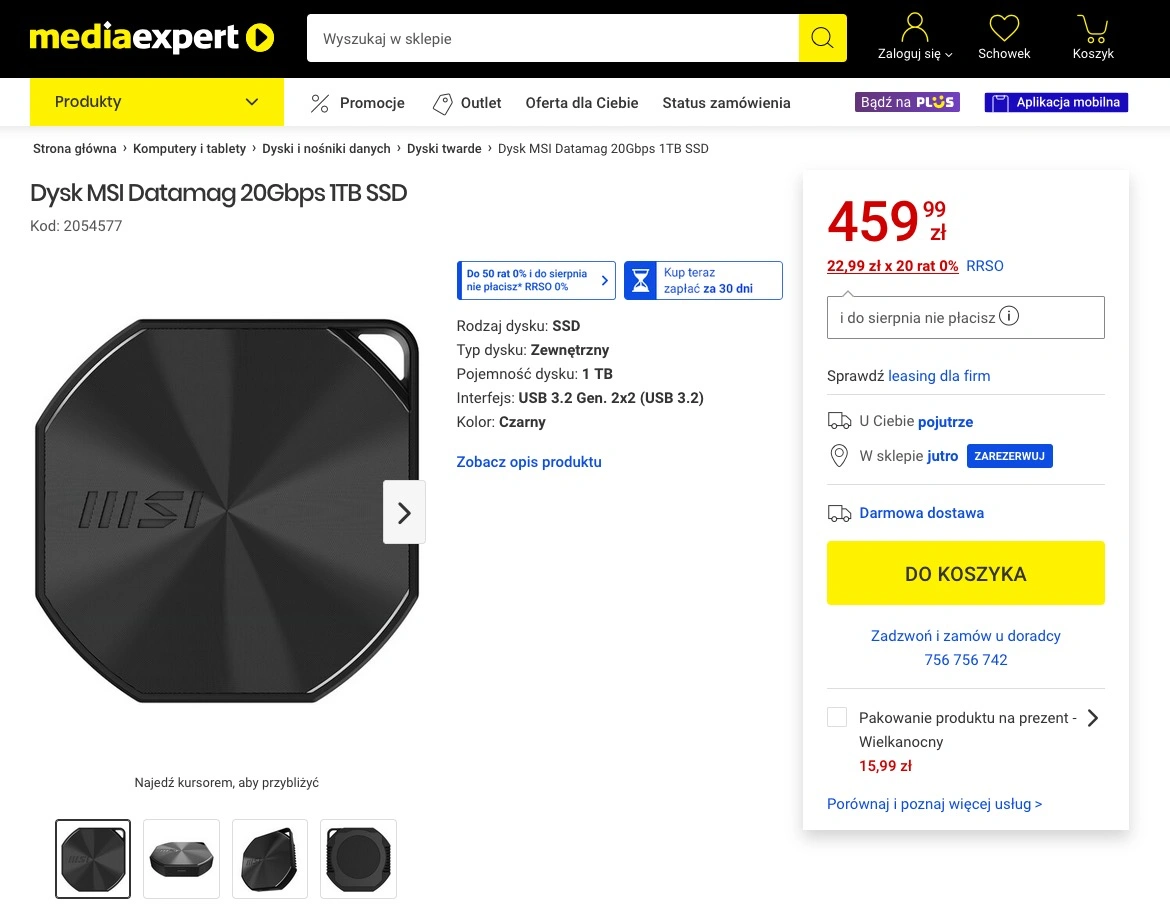The image size is (1170, 915).
Task: Click the info icon beside sierpnia nie płacisz
Action: pos(1009,316)
